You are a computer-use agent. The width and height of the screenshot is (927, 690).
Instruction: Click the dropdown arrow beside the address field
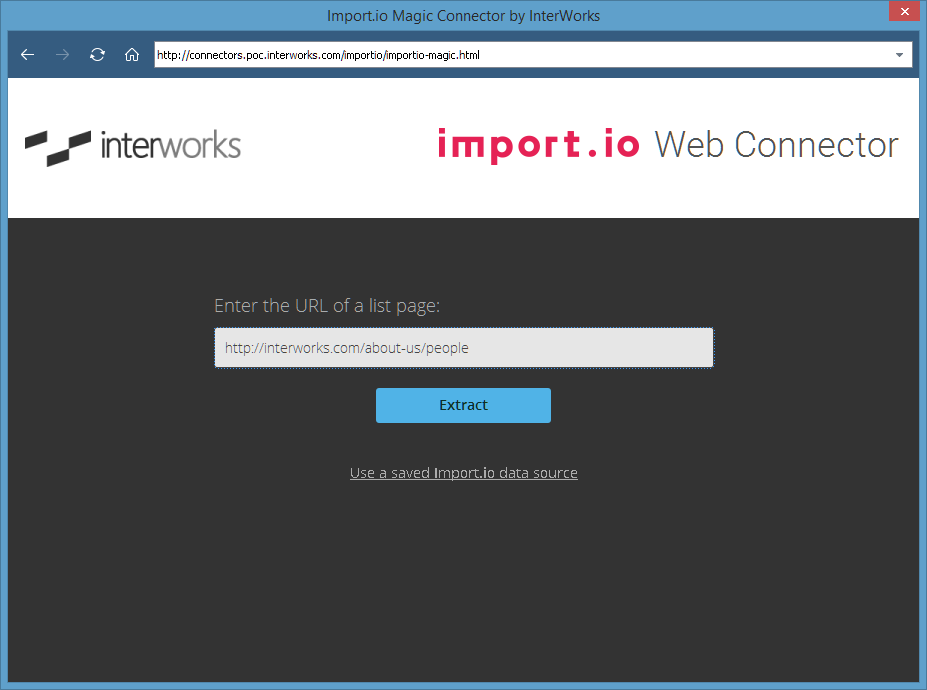899,55
